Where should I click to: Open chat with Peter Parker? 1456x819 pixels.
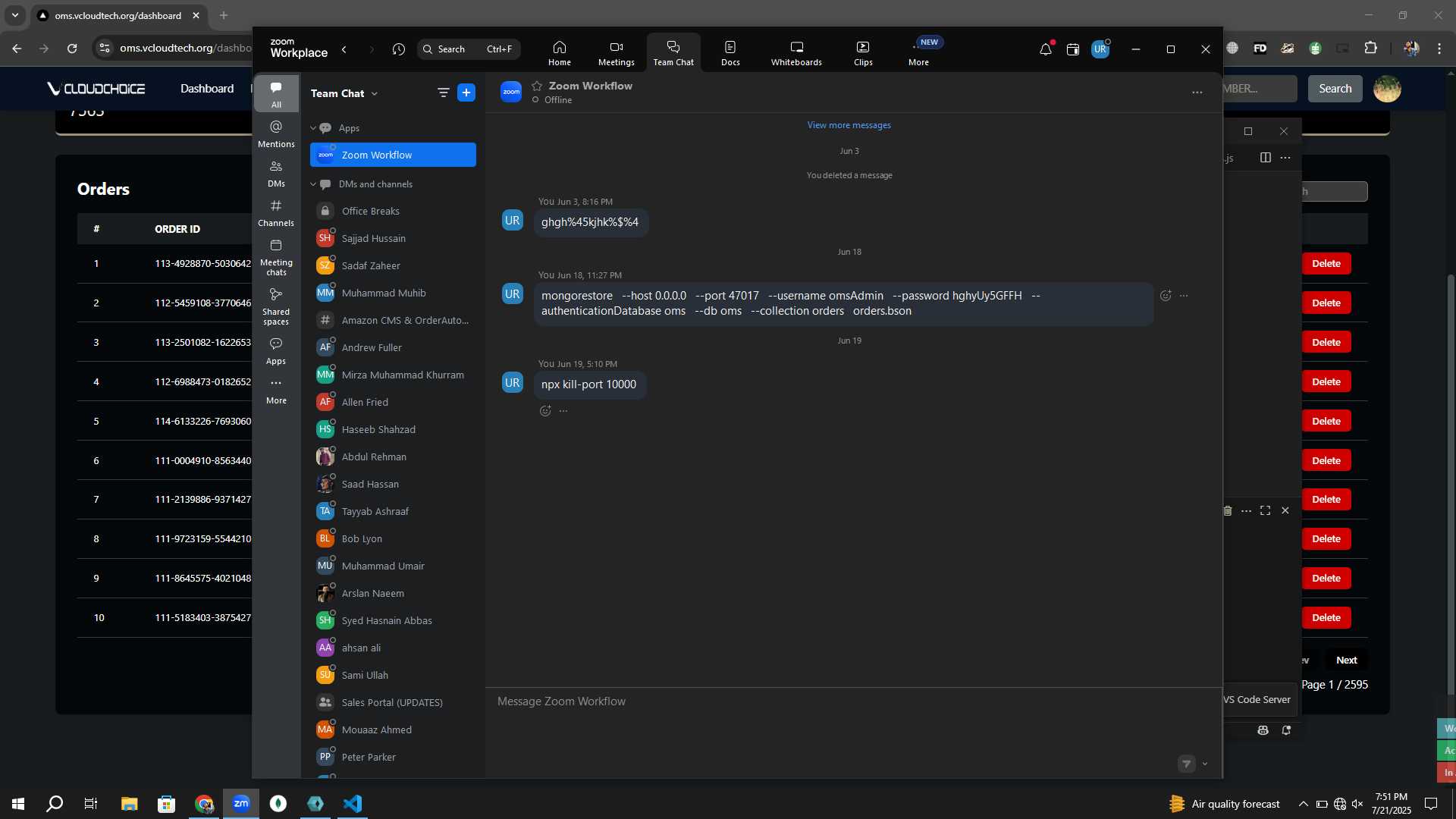[x=393, y=757]
